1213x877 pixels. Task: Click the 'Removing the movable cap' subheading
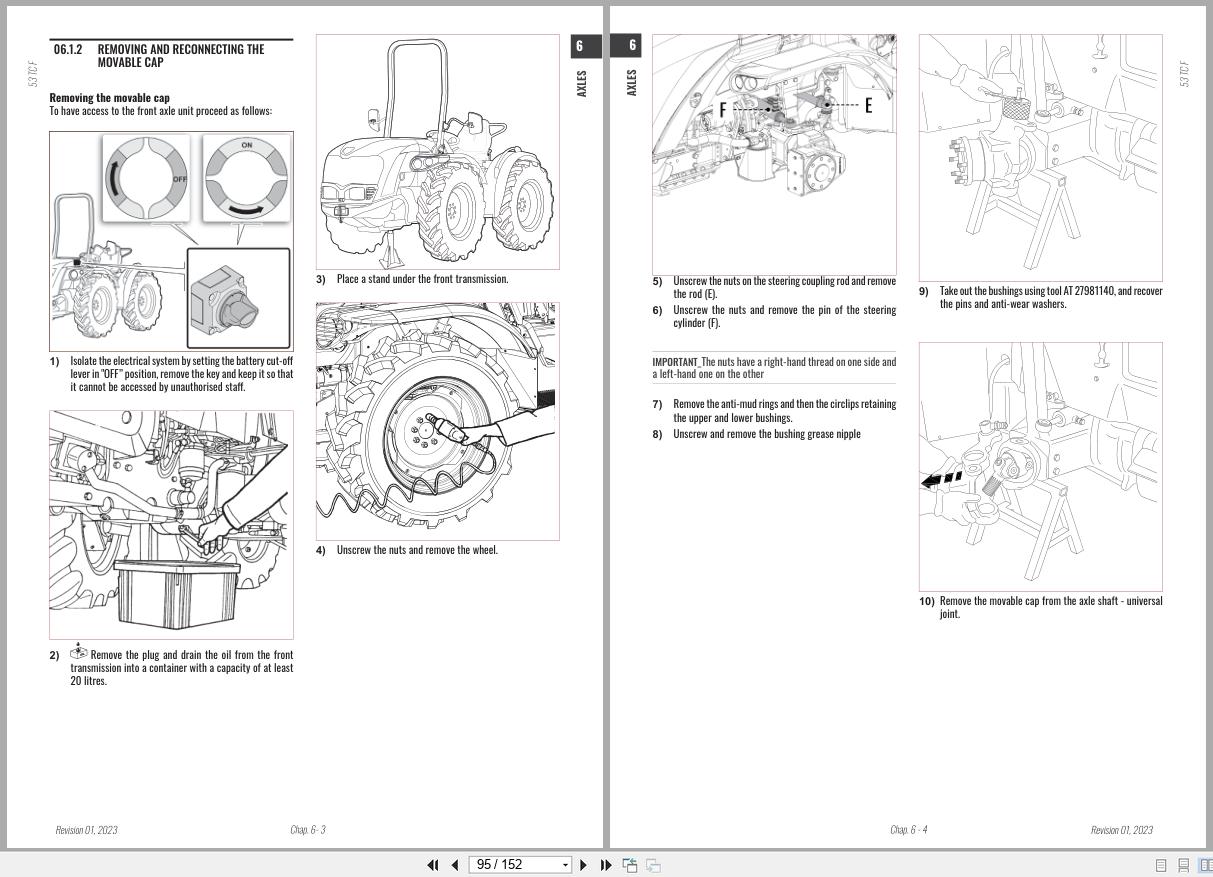pos(110,98)
